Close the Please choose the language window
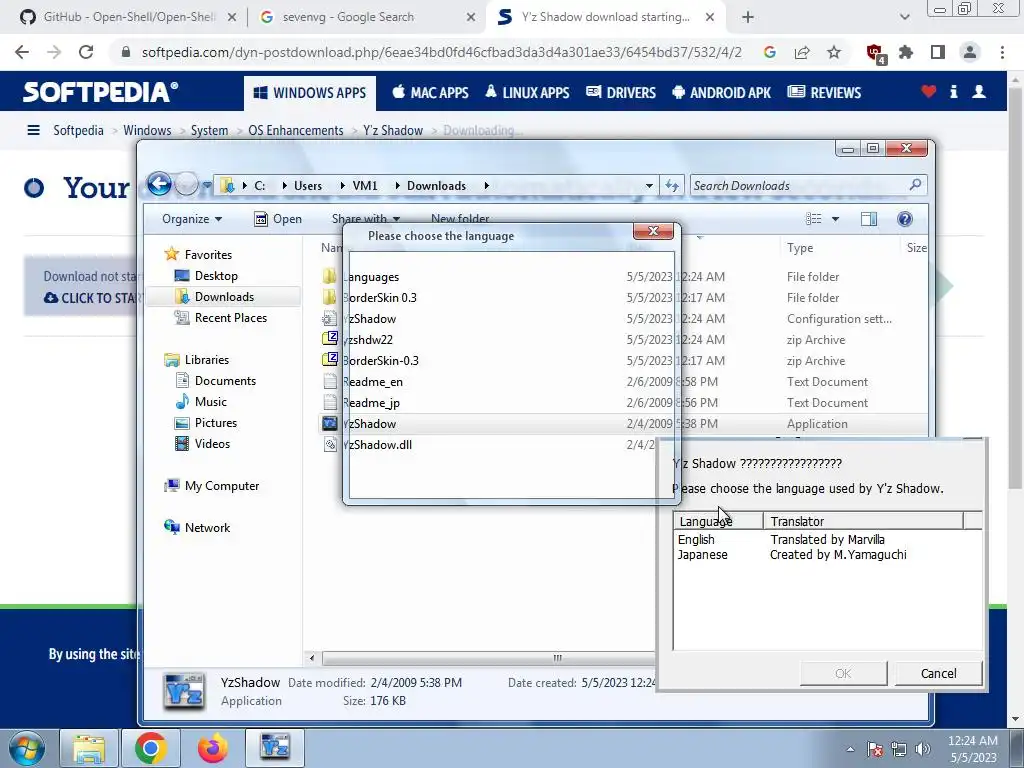This screenshot has width=1024, height=768. pos(652,231)
